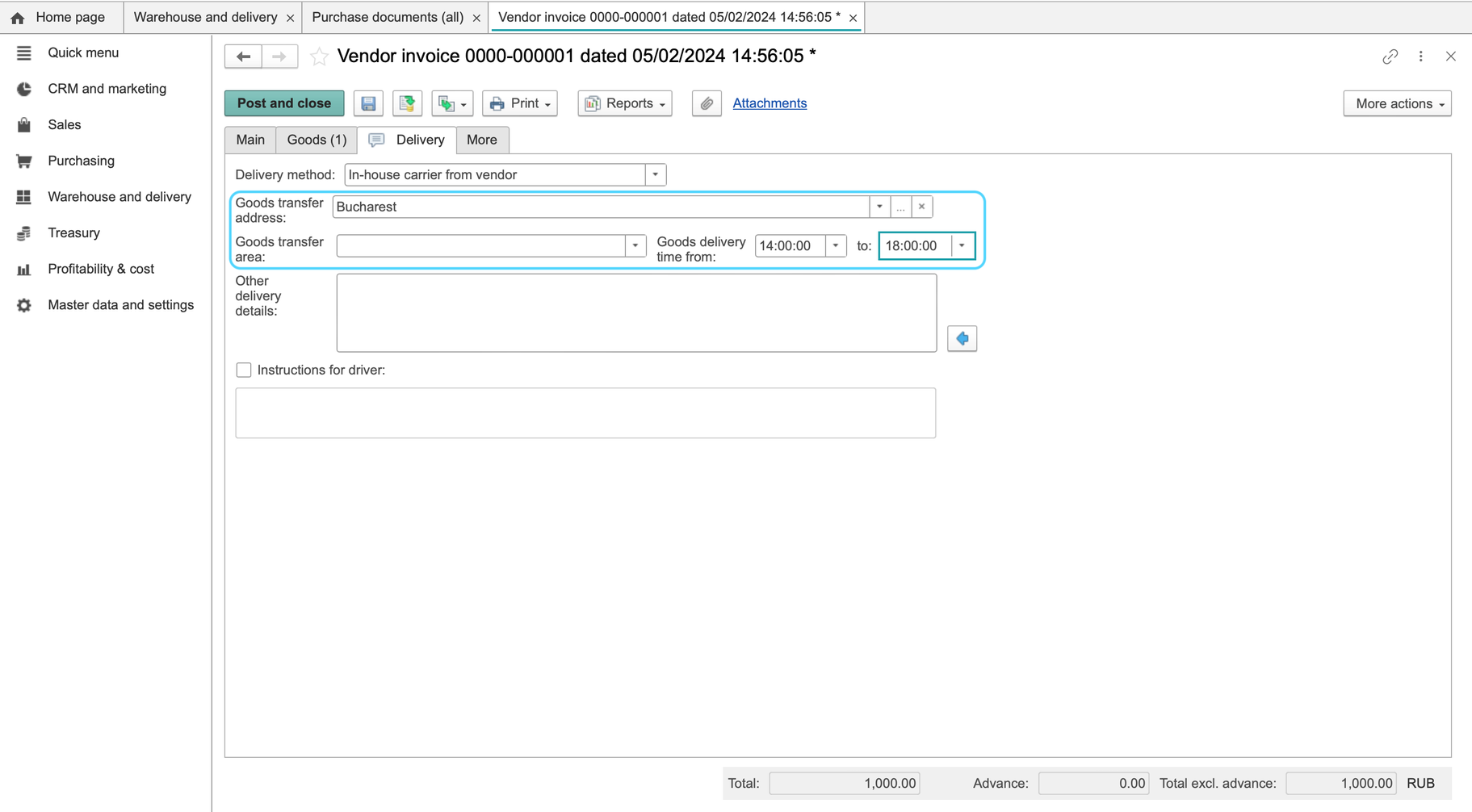Open Sales section in sidebar

pos(64,124)
